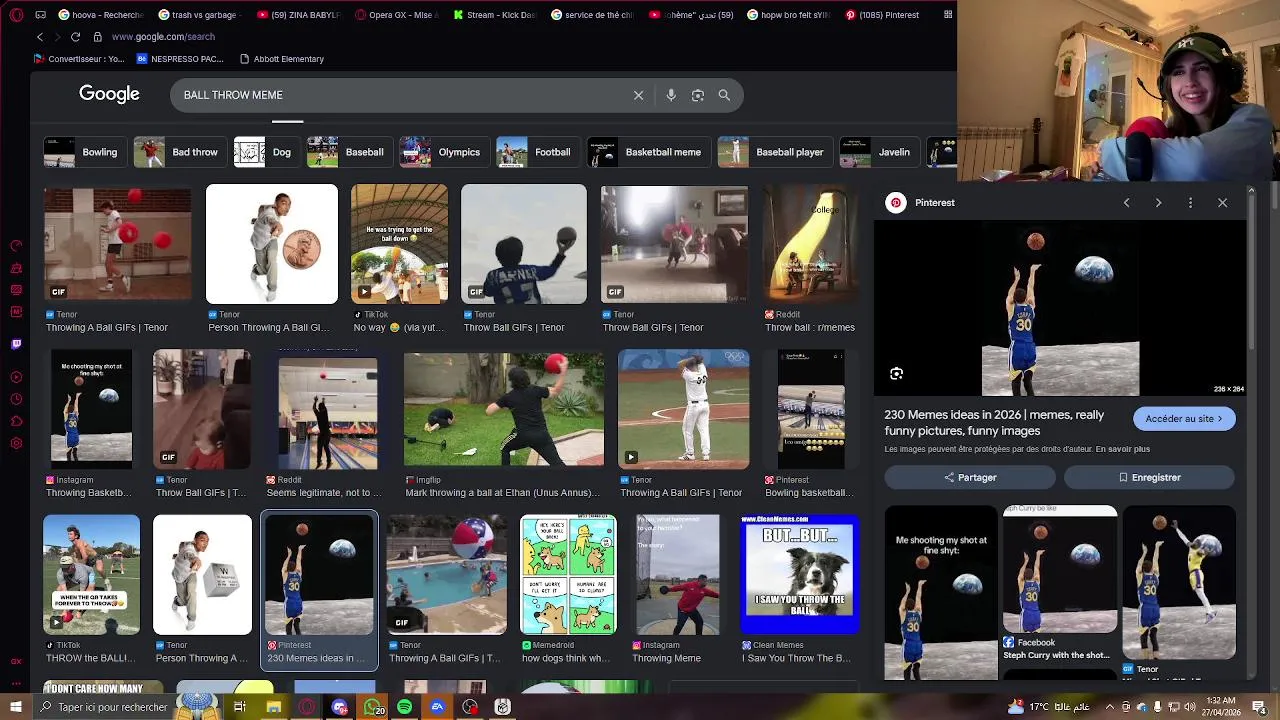Click the site lock icon in address bar

coord(97,37)
